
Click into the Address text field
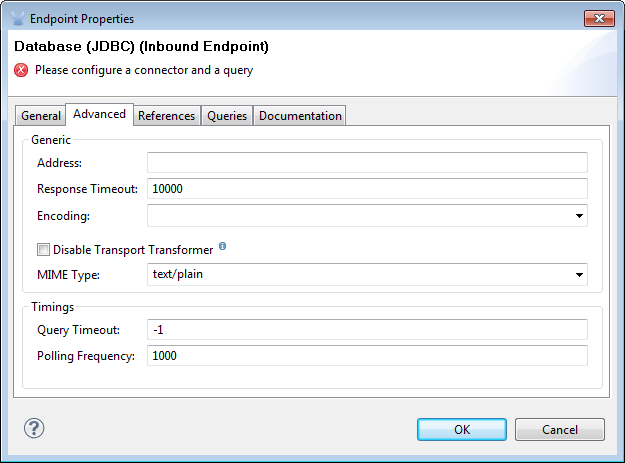367,163
